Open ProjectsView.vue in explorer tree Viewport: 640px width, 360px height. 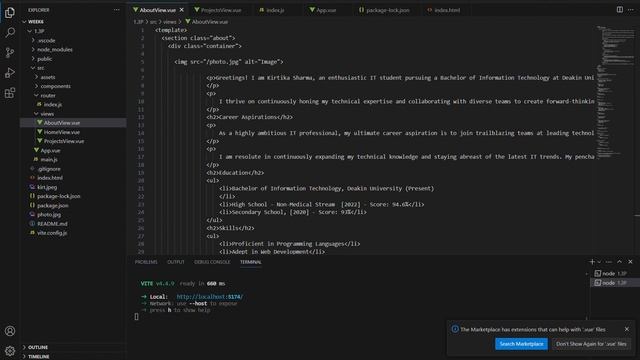[73, 141]
